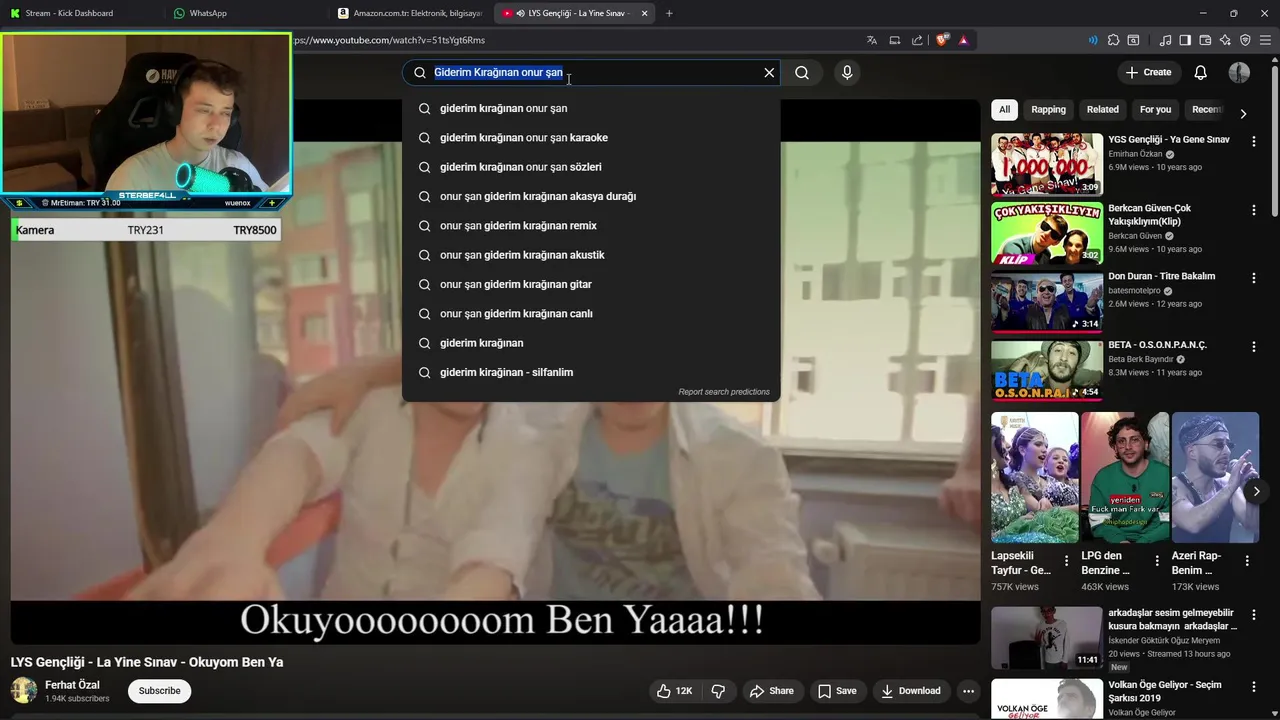The height and width of the screenshot is (720, 1280).
Task: Click the YouTube search magnifier button
Action: [x=802, y=72]
